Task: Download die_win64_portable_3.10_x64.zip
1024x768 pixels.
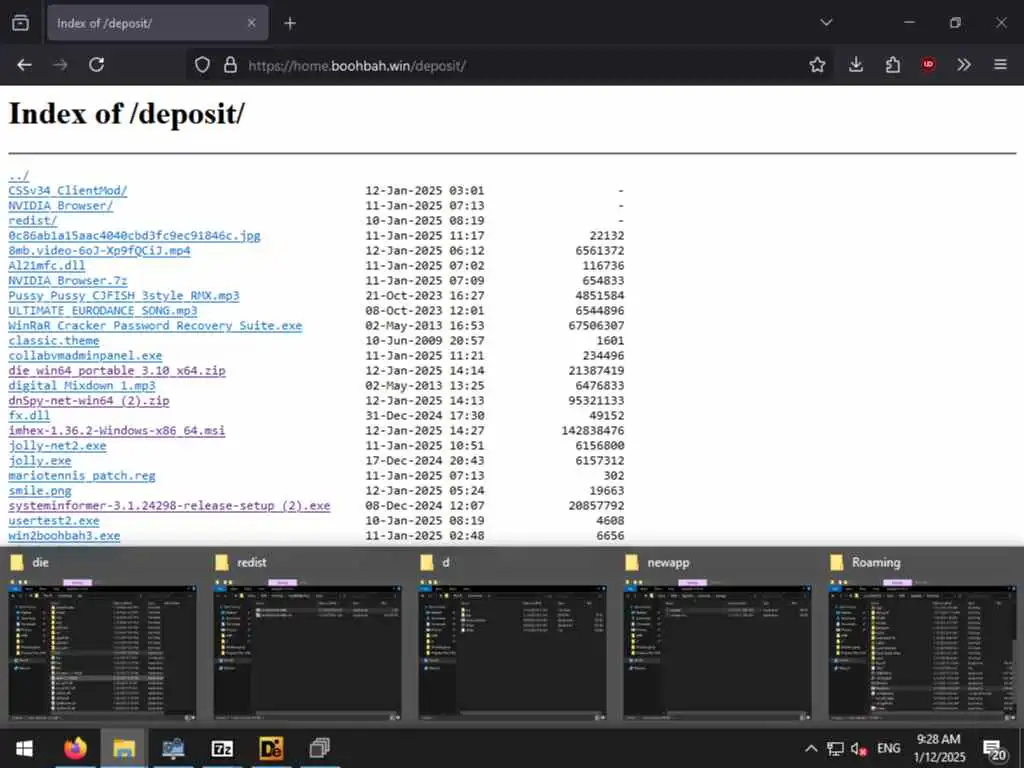Action: point(117,371)
